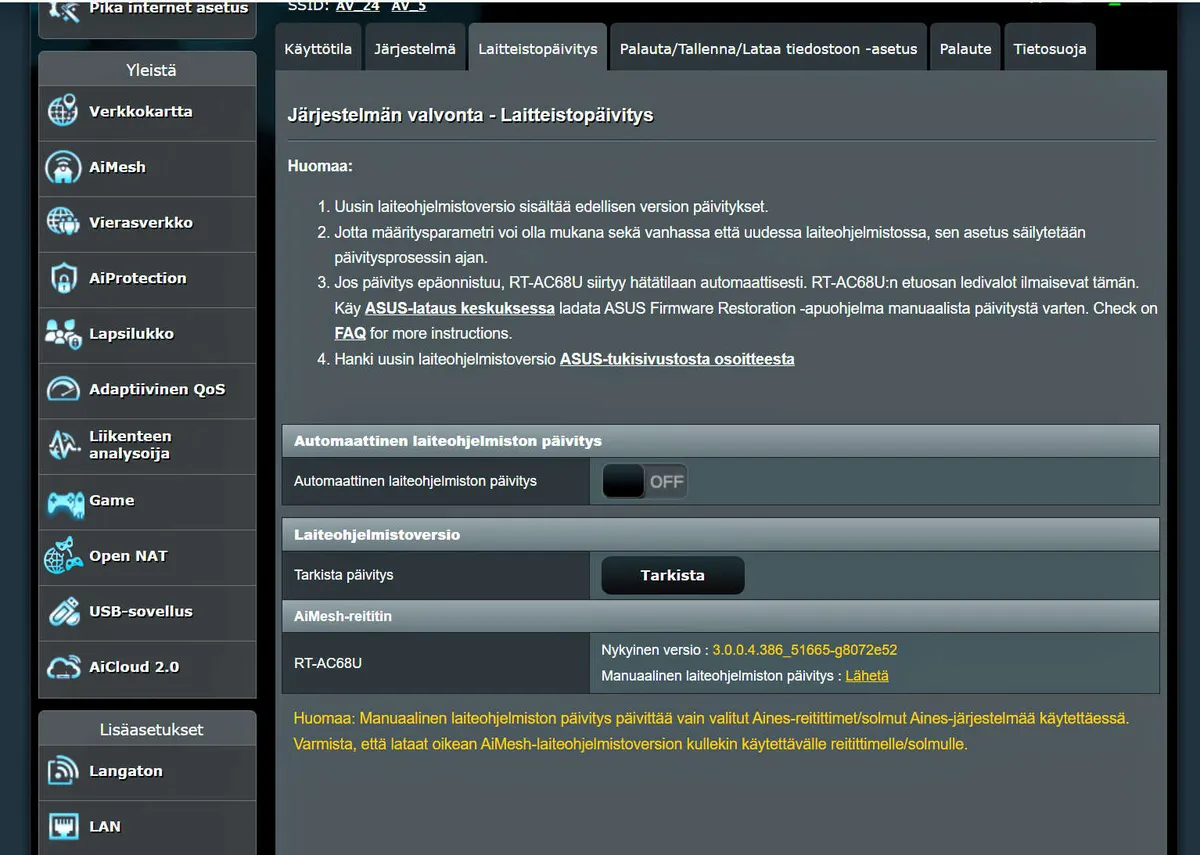Switch to the Käyttötila tab
The width and height of the screenshot is (1200, 855).
pos(318,49)
